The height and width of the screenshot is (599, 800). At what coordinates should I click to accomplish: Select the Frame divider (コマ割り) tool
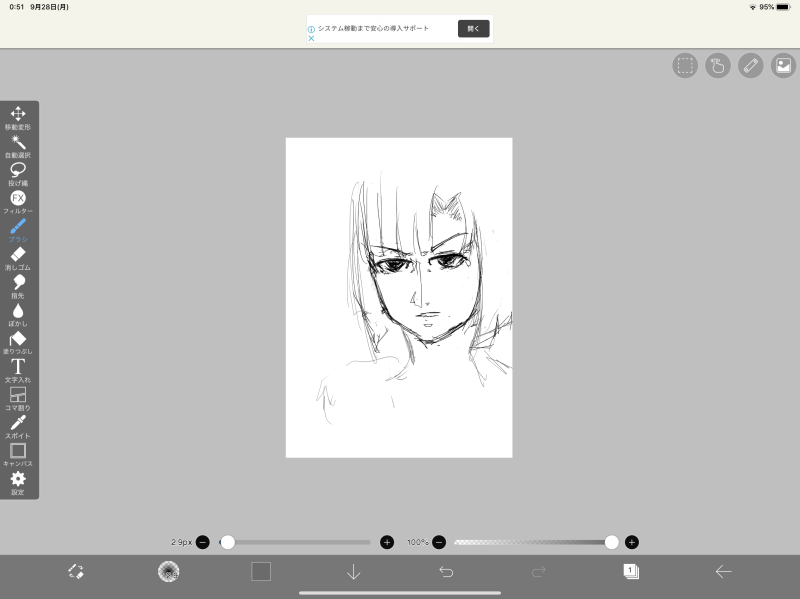[x=18, y=398]
